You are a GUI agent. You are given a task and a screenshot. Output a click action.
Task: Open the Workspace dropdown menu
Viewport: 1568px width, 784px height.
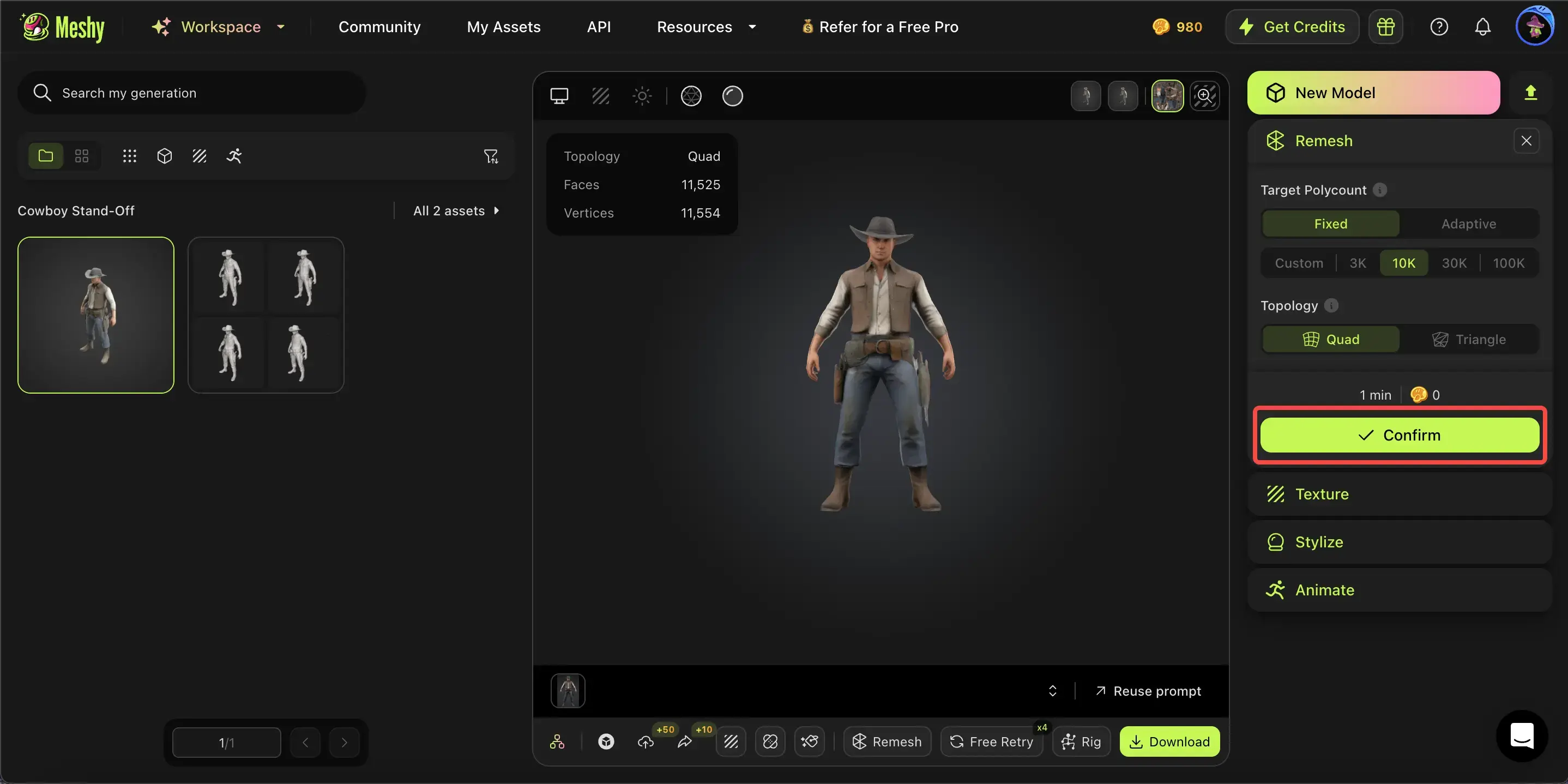tap(220, 27)
